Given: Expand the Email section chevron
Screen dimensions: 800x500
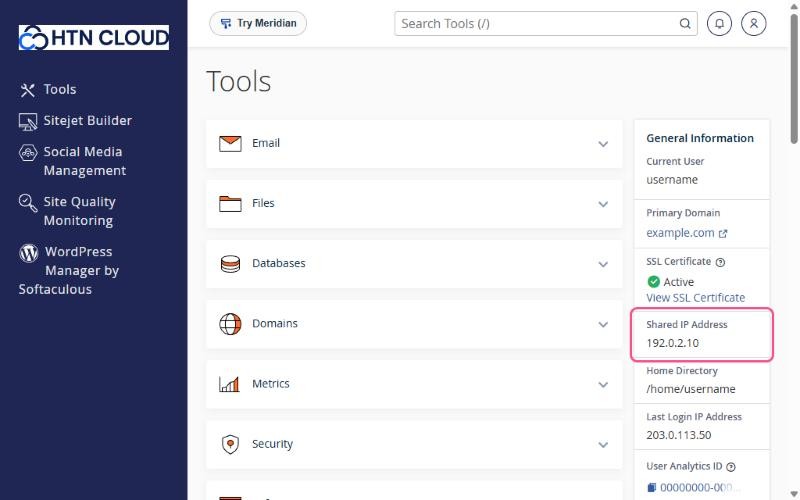Looking at the screenshot, I should (x=603, y=144).
